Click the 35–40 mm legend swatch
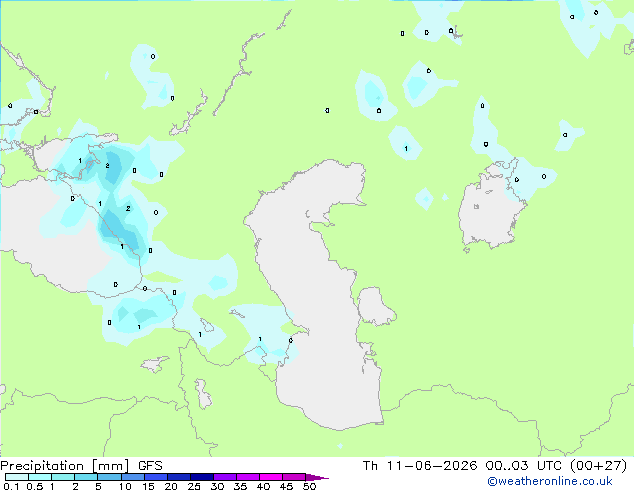The image size is (634, 490). click(x=248, y=477)
